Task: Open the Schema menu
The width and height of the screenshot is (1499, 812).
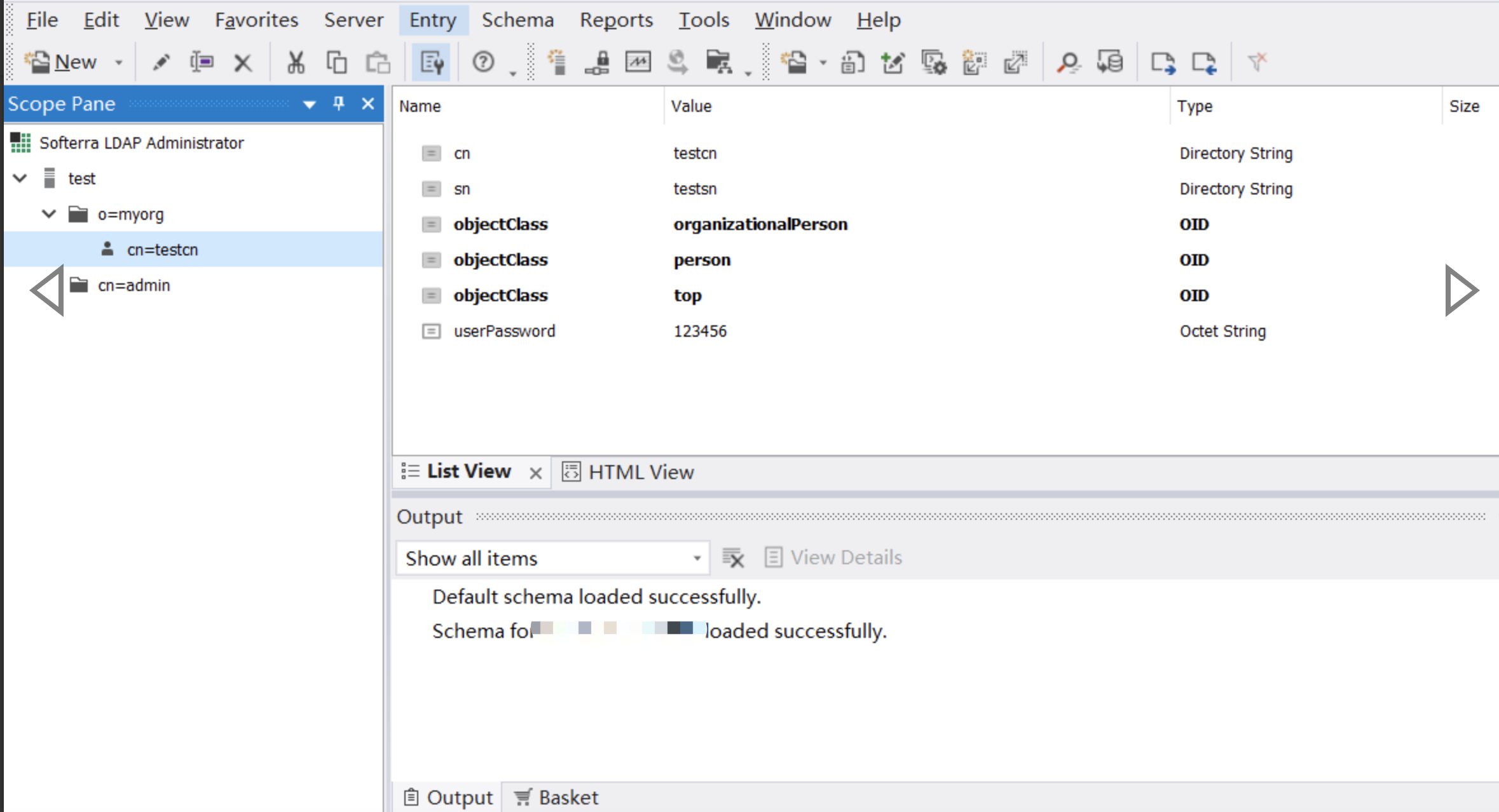Action: (x=517, y=20)
